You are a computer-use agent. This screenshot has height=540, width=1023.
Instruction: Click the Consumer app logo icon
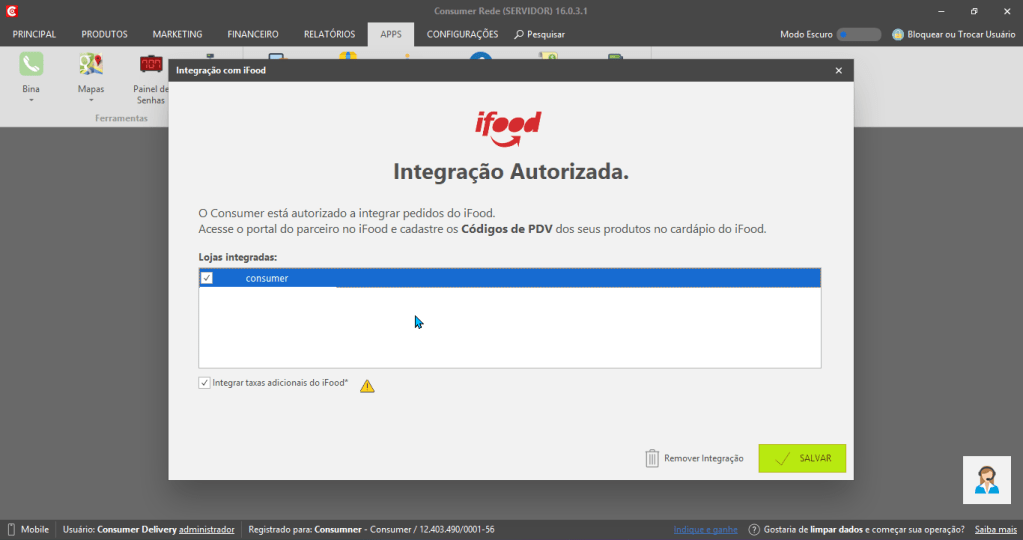coord(11,11)
